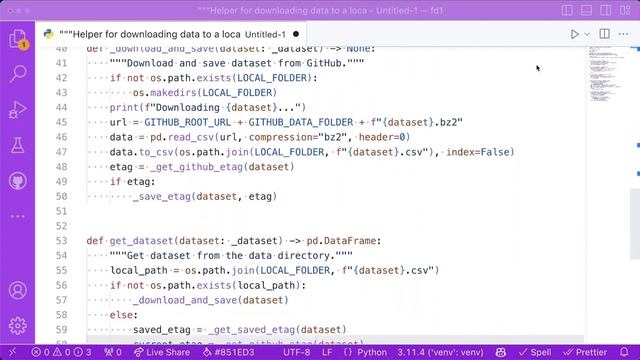640x360 pixels.
Task: Click 'local_path' variable on line 55
Action: (x=138, y=271)
